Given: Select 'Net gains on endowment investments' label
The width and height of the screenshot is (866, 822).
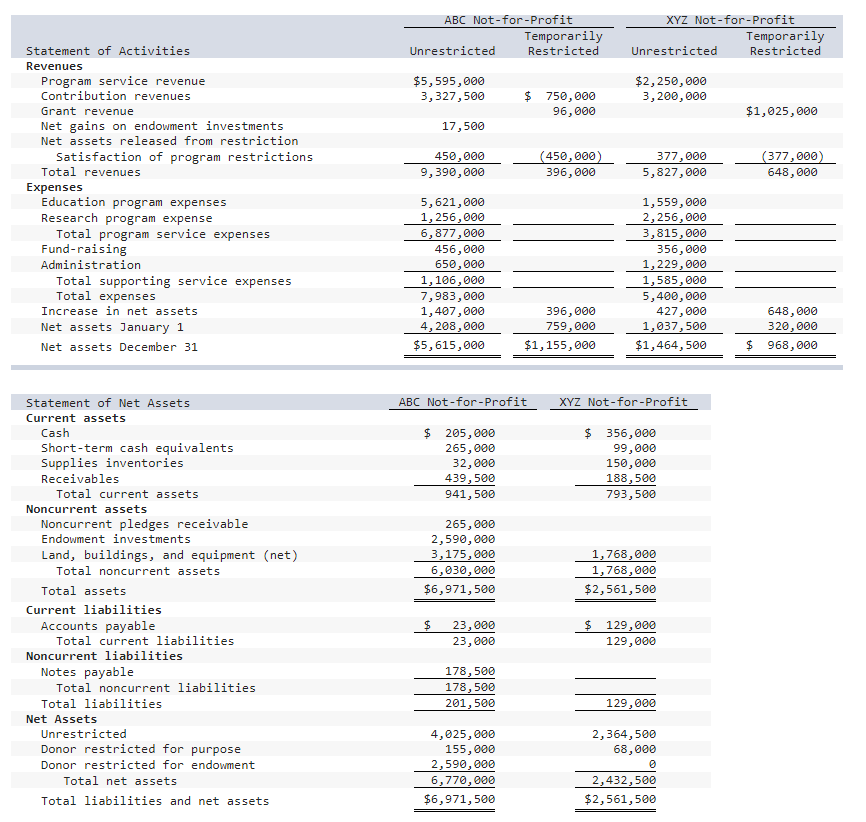Looking at the screenshot, I should click(x=162, y=126).
